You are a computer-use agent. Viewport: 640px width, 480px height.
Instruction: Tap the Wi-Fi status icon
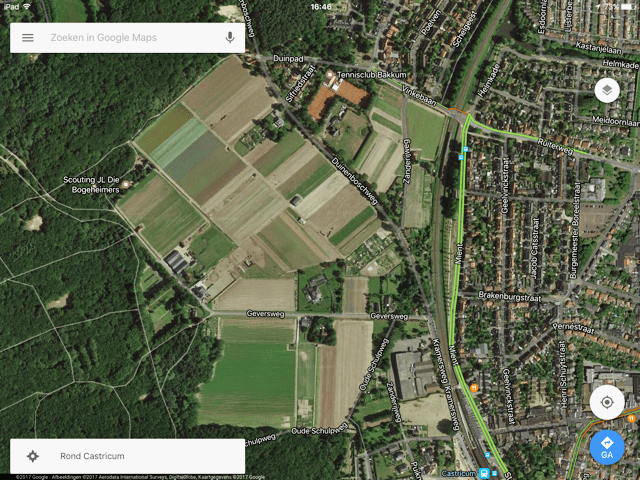(x=27, y=7)
